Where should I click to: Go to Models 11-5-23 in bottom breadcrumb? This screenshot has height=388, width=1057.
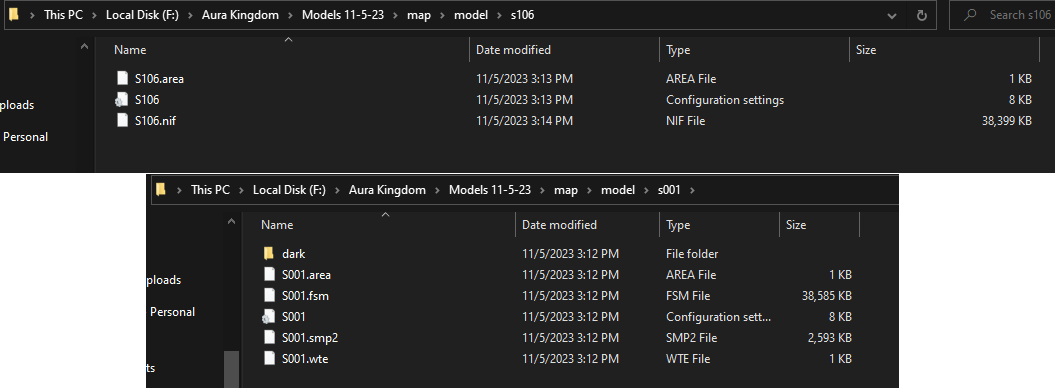pos(490,190)
